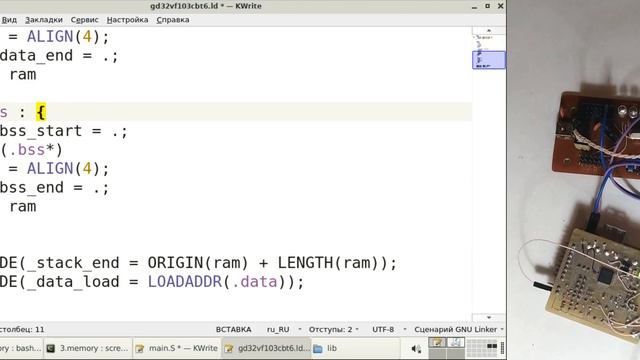
Task: Switch to 3.memory screen terminal task
Action: 88,348
